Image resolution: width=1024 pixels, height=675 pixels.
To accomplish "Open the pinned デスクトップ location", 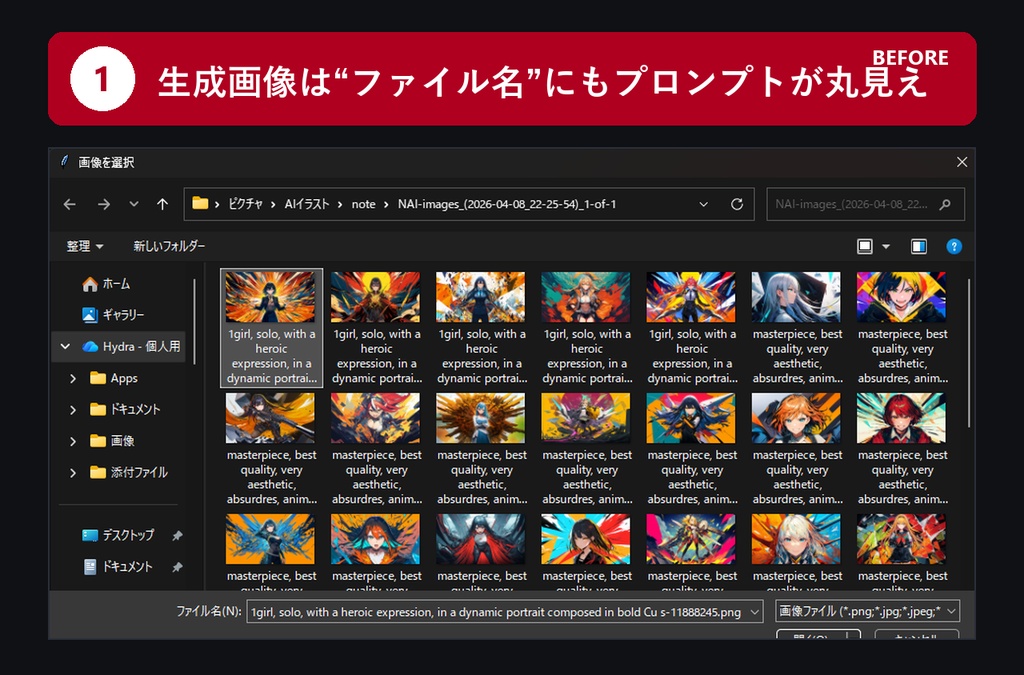I will (x=118, y=535).
